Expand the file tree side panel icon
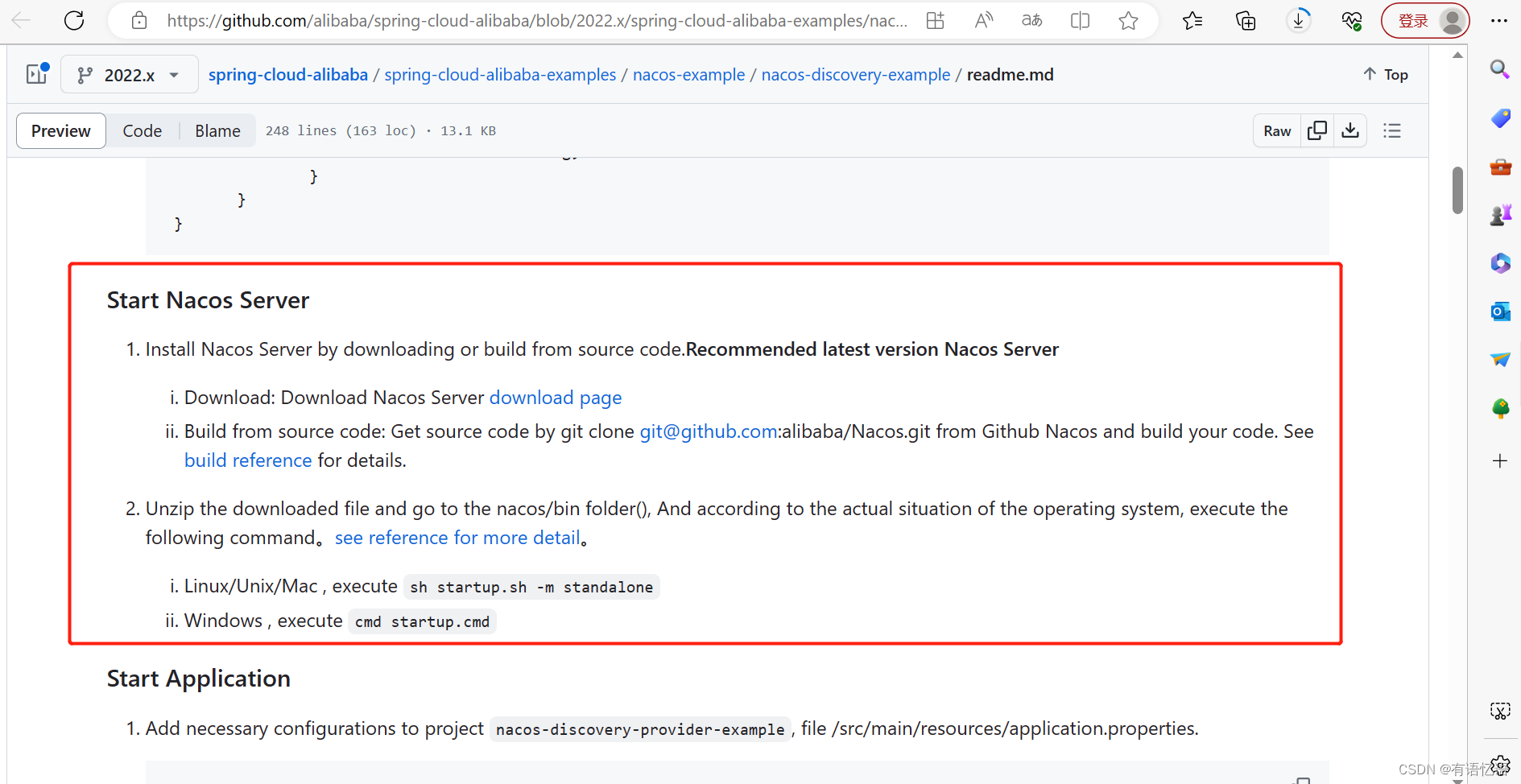1521x784 pixels. coord(37,74)
